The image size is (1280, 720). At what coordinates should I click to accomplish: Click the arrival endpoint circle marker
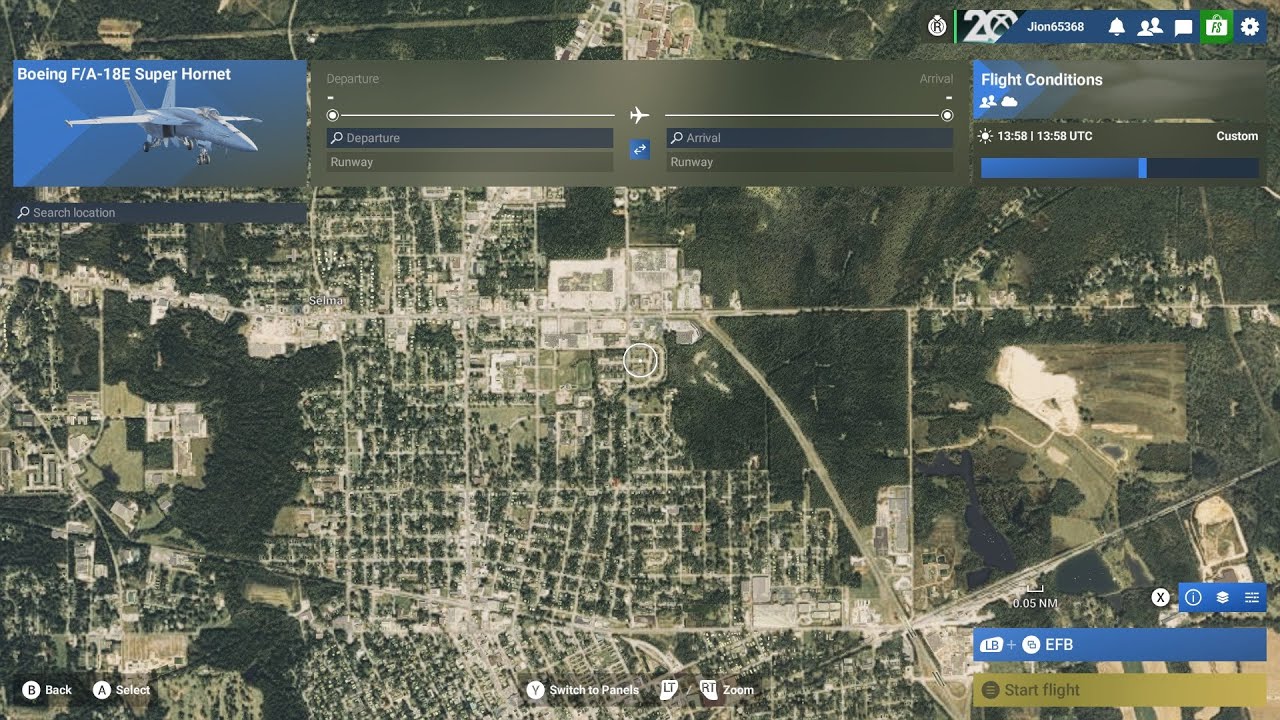point(947,115)
